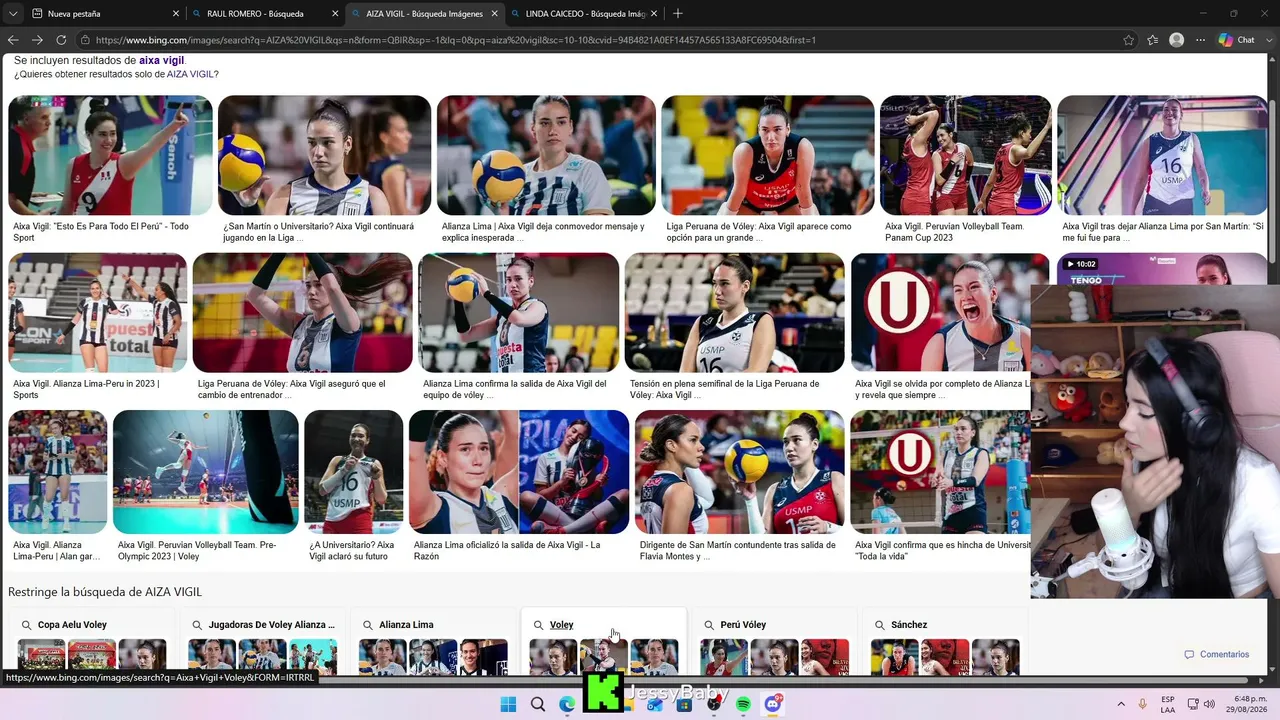Show hidden system tray icons
Image resolution: width=1280 pixels, height=720 pixels.
(x=1121, y=704)
